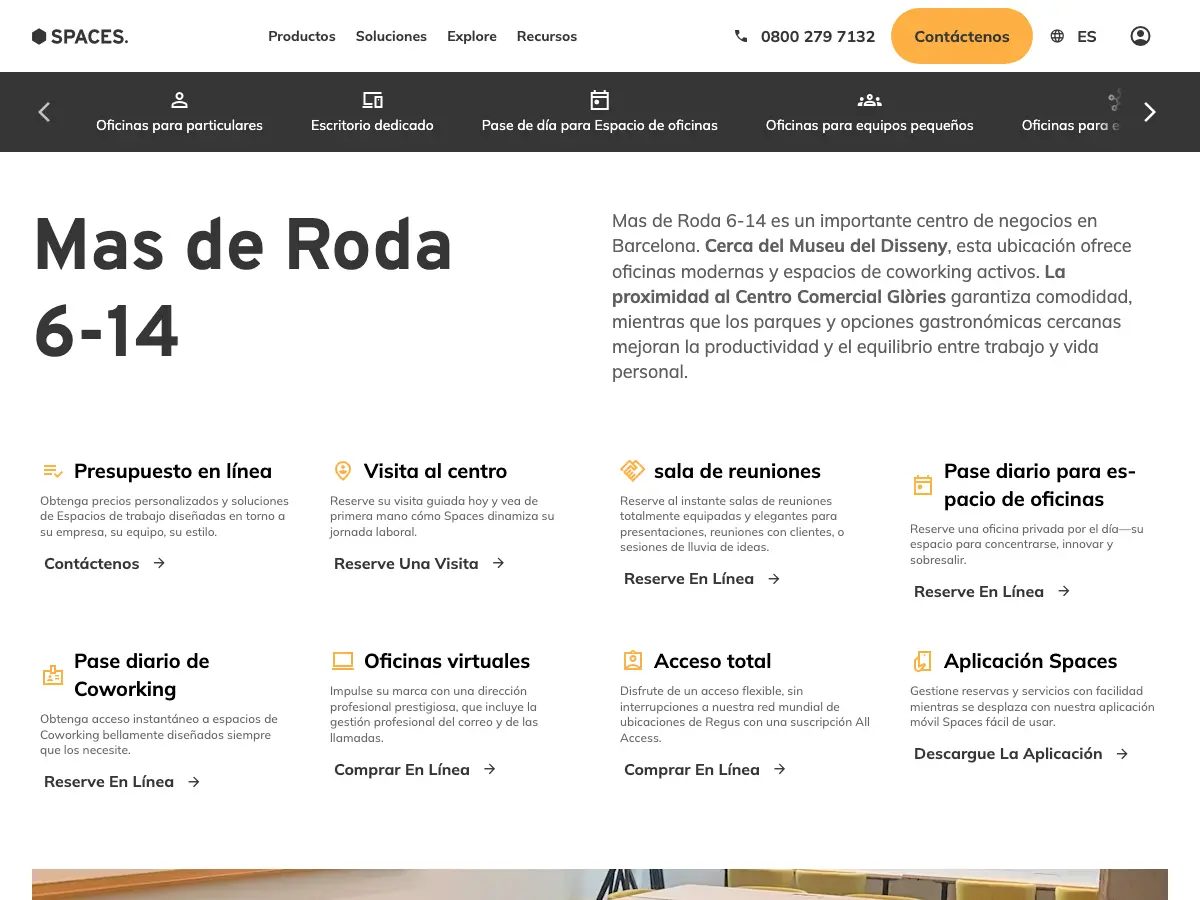Viewport: 1200px width, 900px height.
Task: Click the left carousel arrow
Action: point(44,112)
